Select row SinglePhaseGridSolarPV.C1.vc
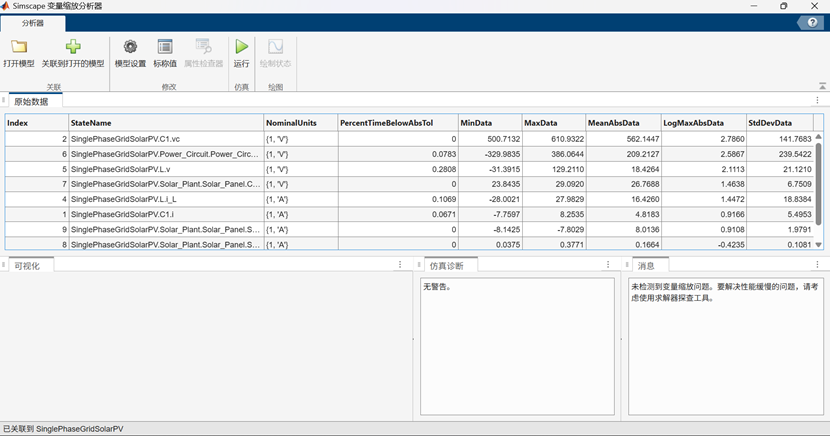The height and width of the screenshot is (436, 830). 409,139
